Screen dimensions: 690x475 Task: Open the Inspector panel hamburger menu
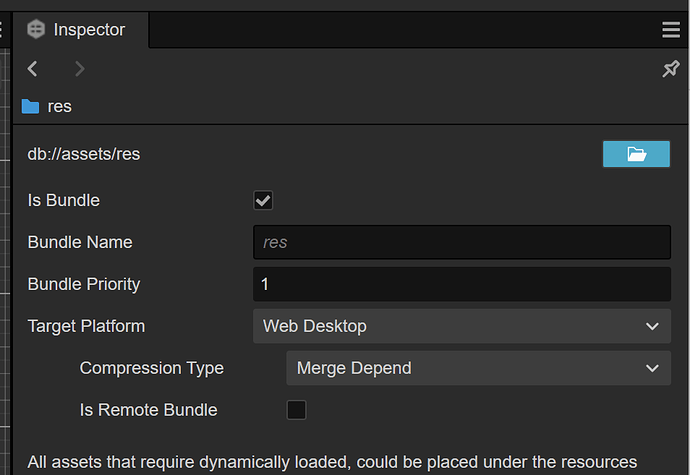(671, 31)
